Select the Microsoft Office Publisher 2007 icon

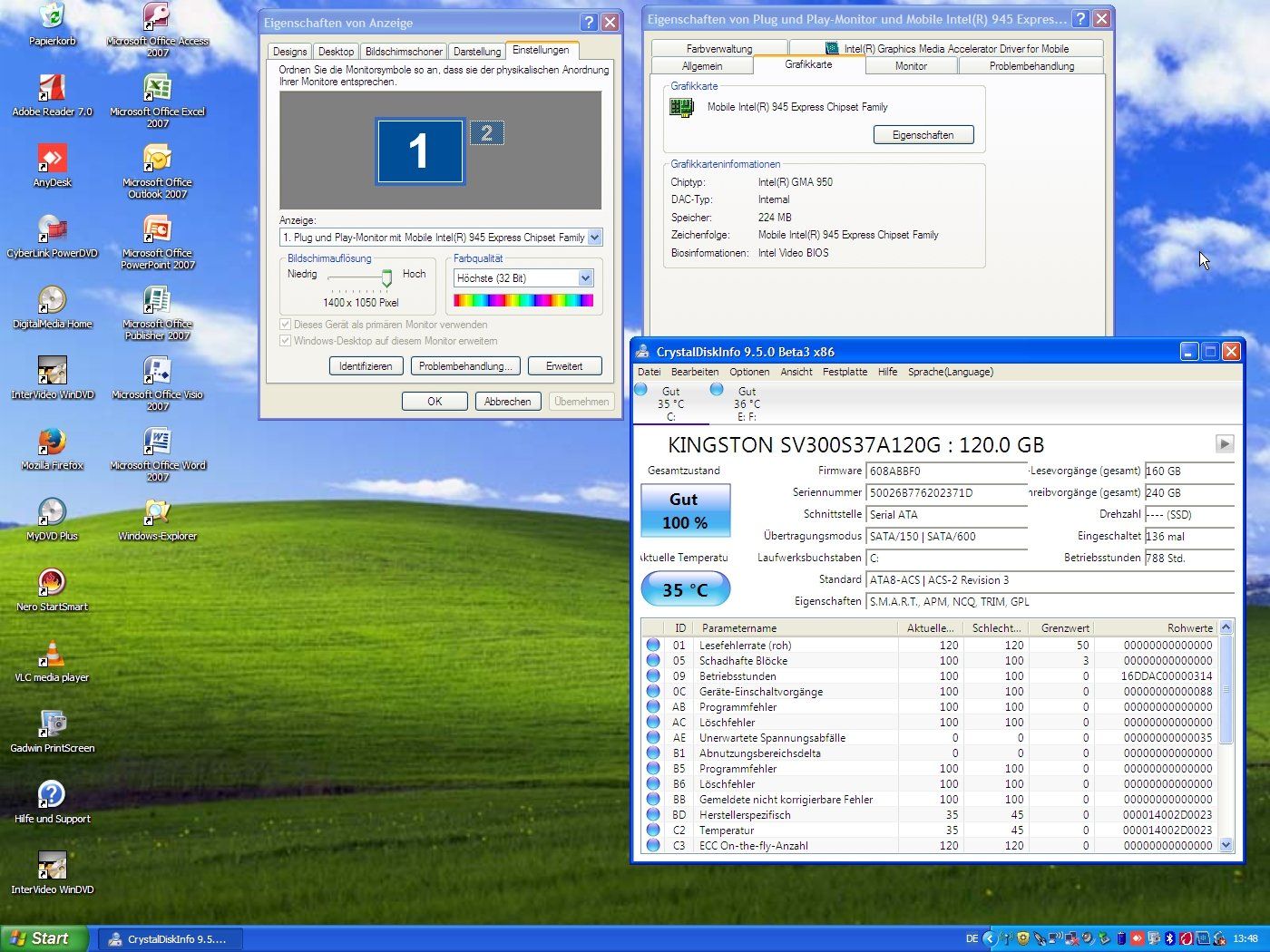tap(157, 312)
